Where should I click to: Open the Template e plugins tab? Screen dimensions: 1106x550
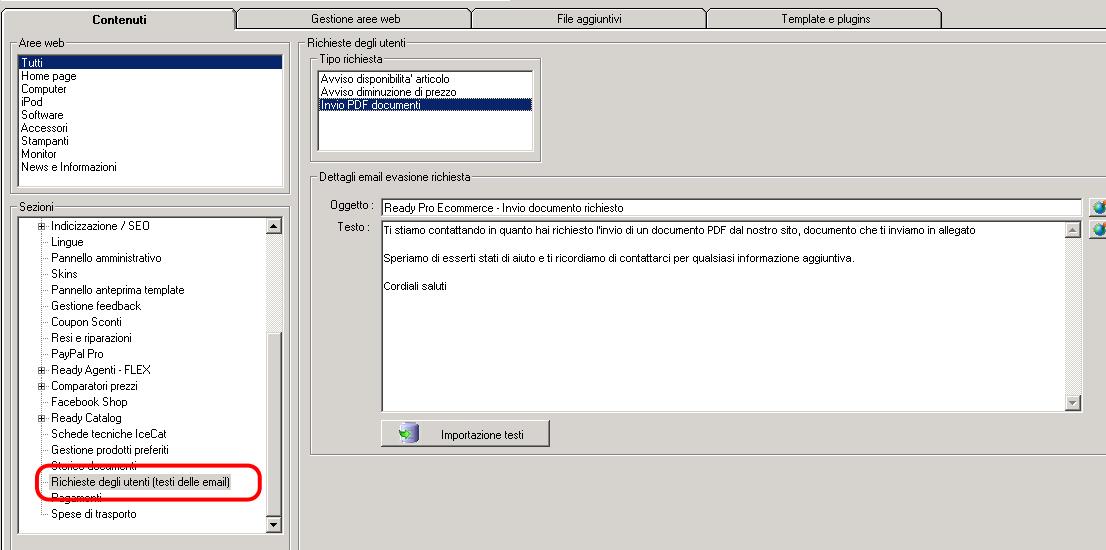[825, 19]
